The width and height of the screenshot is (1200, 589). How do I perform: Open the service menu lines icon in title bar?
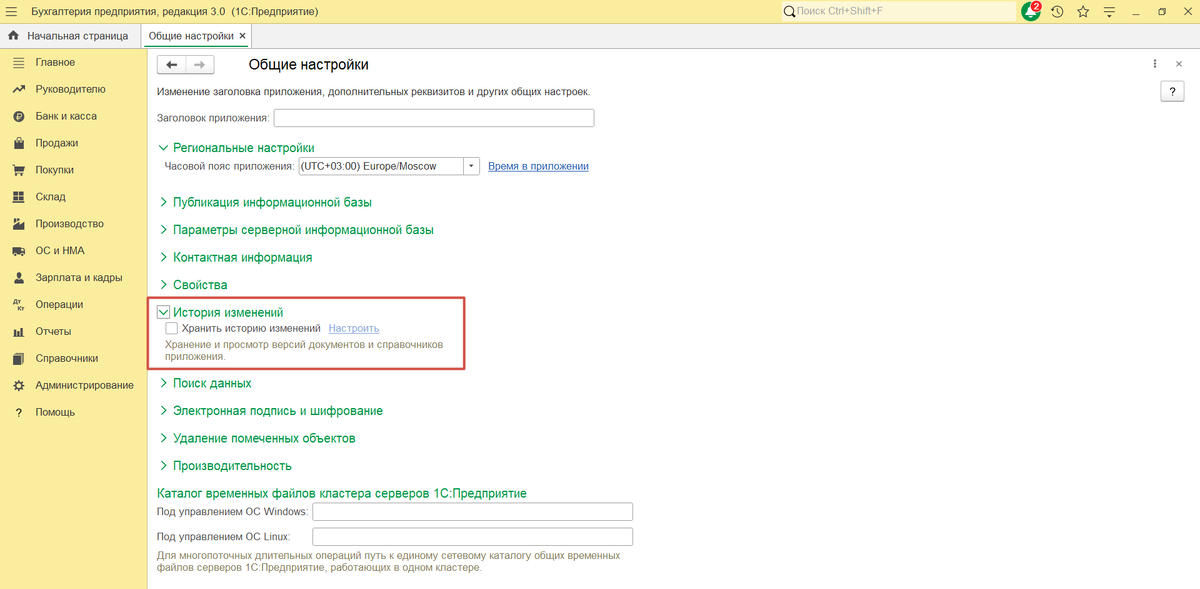click(1109, 11)
